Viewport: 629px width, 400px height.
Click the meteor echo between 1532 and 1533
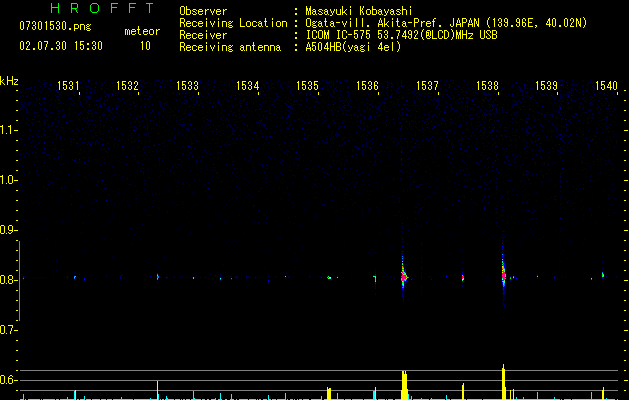158,277
